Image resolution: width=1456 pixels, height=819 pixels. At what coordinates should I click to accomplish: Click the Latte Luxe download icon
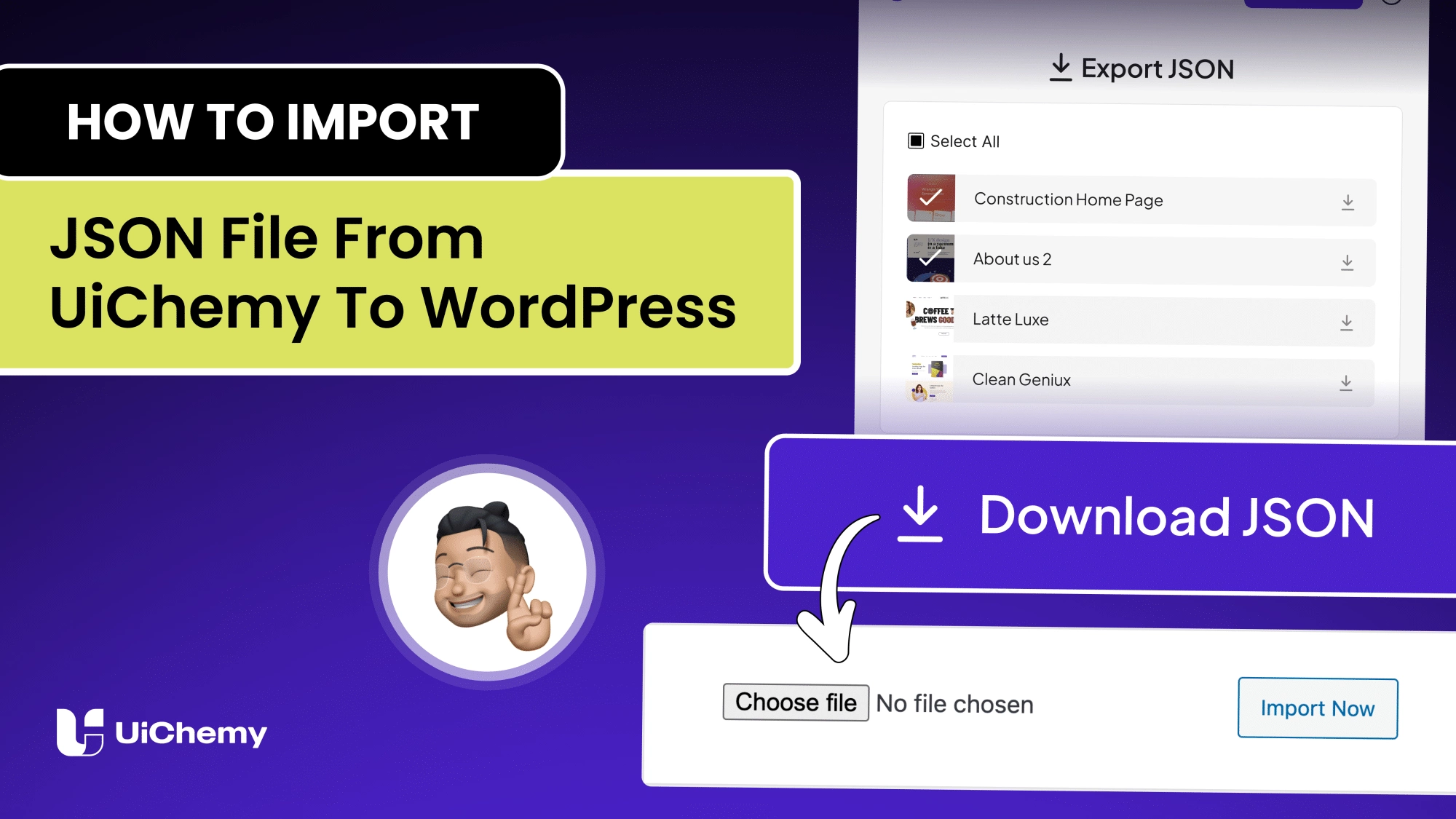1348,320
